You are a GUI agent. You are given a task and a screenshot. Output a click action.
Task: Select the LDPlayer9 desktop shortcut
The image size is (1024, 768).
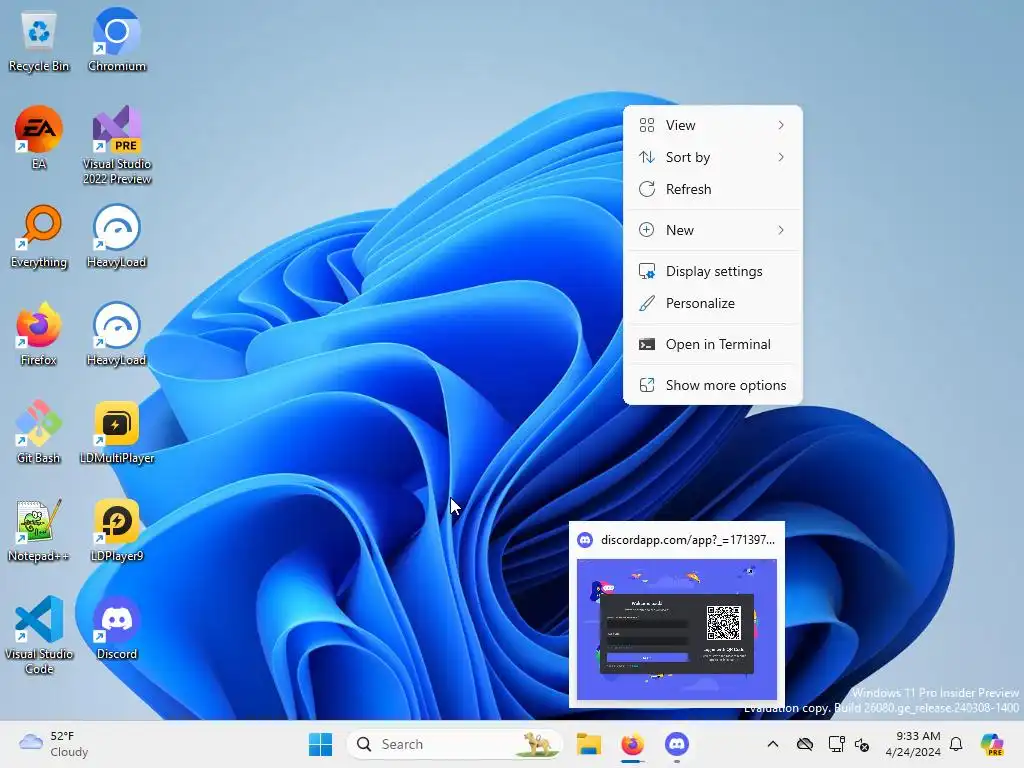117,530
